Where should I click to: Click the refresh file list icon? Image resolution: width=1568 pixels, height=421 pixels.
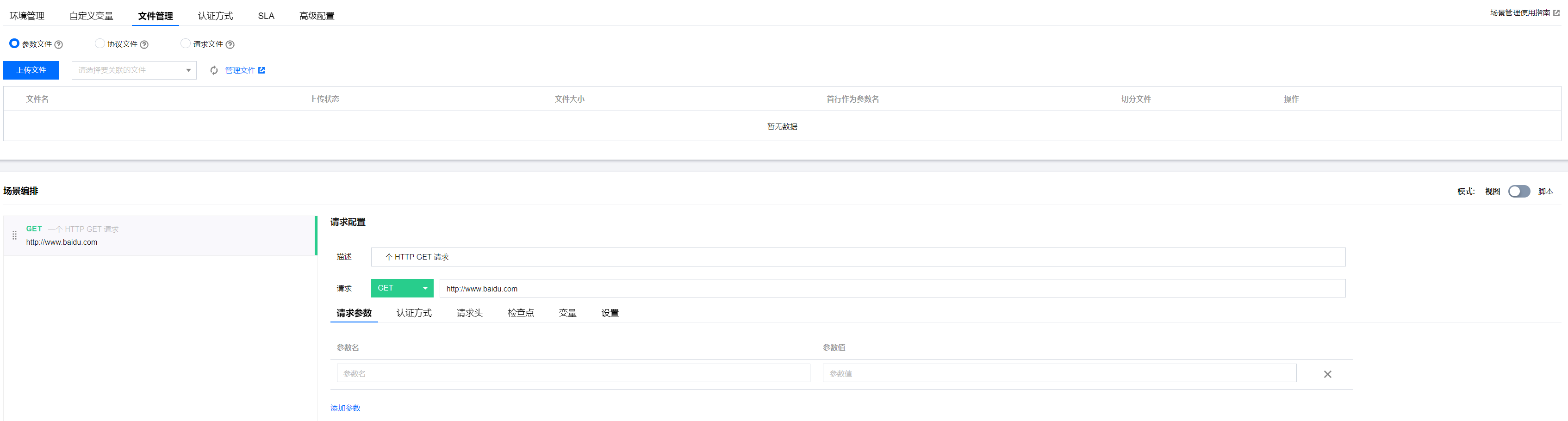point(214,71)
